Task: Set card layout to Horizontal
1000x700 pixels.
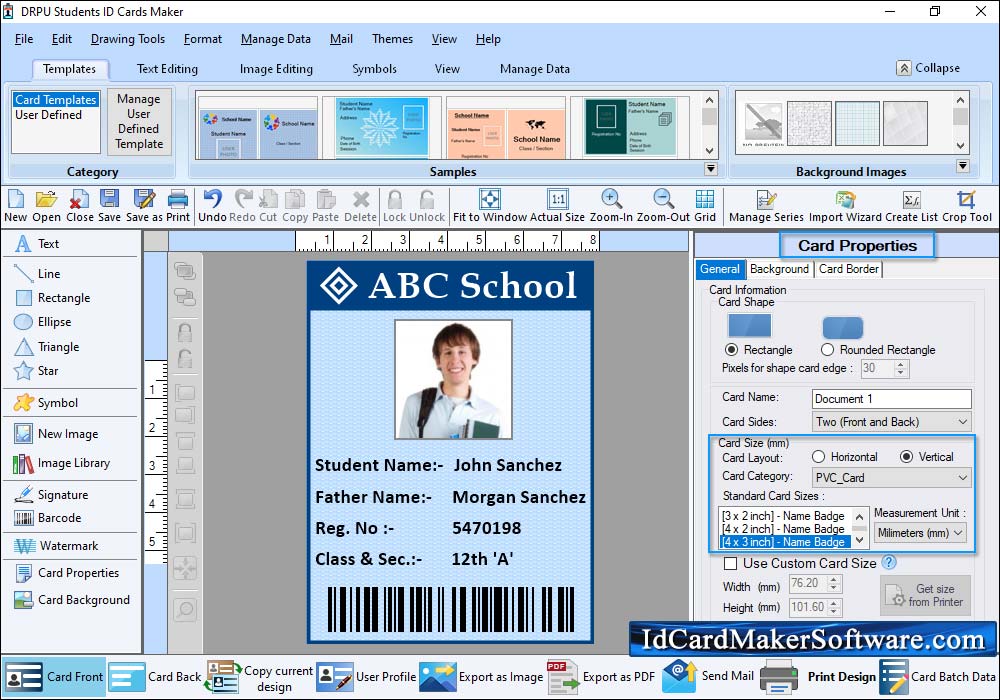Action: coord(819,457)
